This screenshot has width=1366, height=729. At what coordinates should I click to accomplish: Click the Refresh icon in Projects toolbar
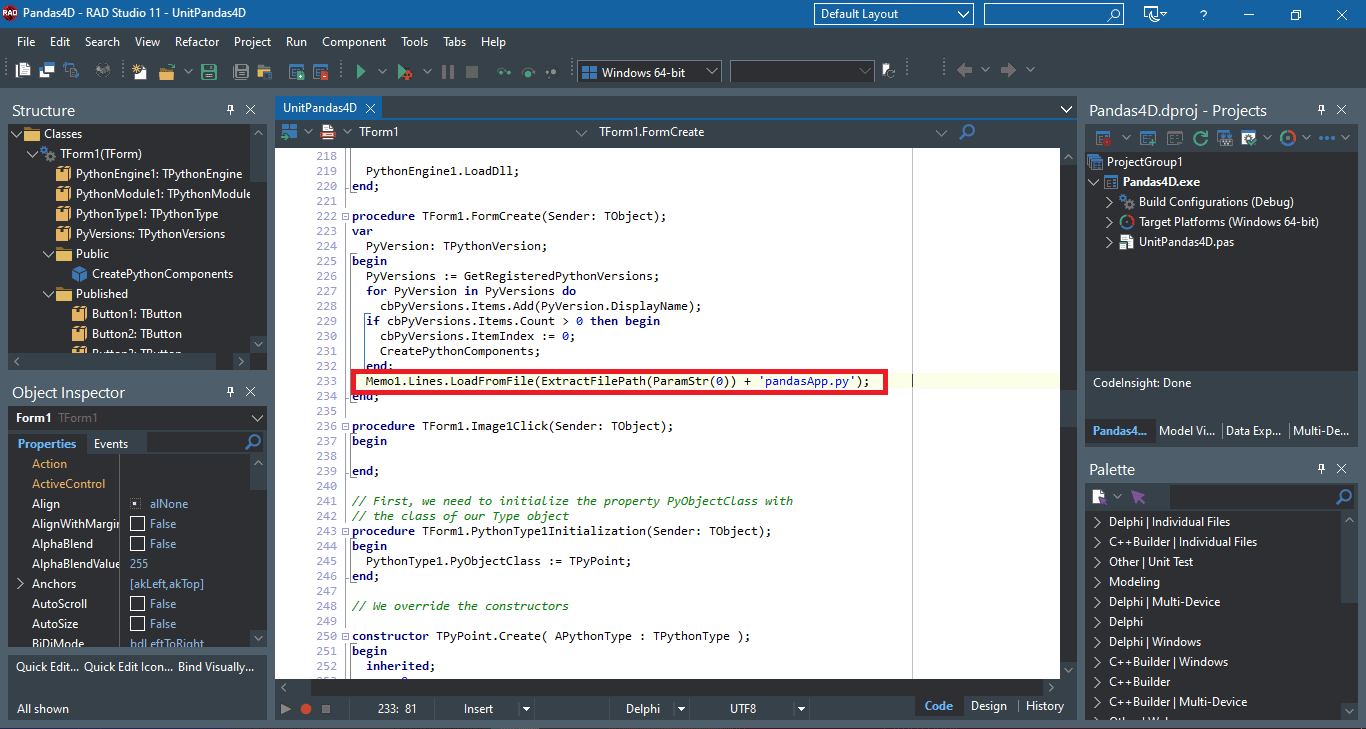pyautogui.click(x=1201, y=138)
